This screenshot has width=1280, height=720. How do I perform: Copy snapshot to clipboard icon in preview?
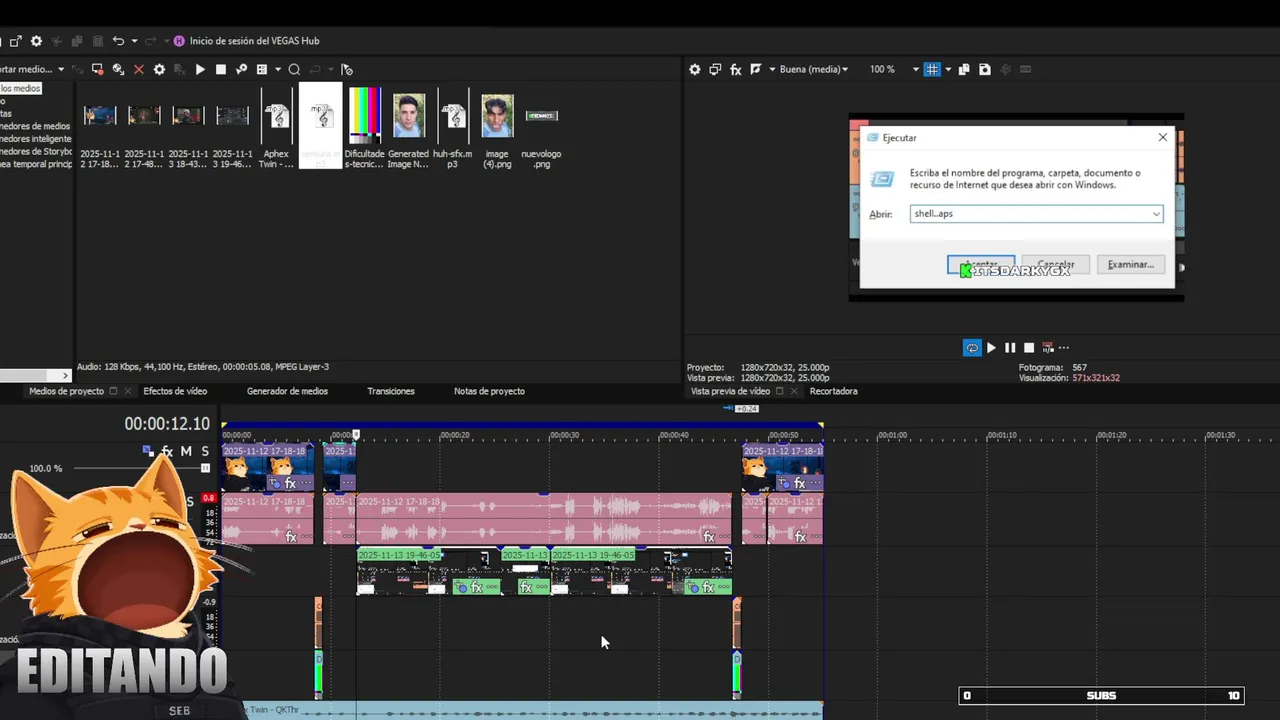(x=964, y=70)
